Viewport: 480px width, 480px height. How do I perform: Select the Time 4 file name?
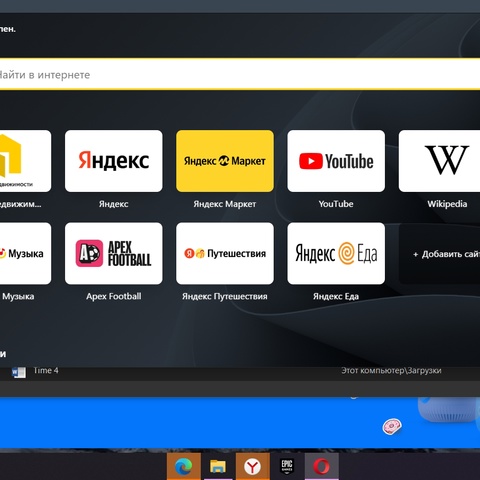46,370
